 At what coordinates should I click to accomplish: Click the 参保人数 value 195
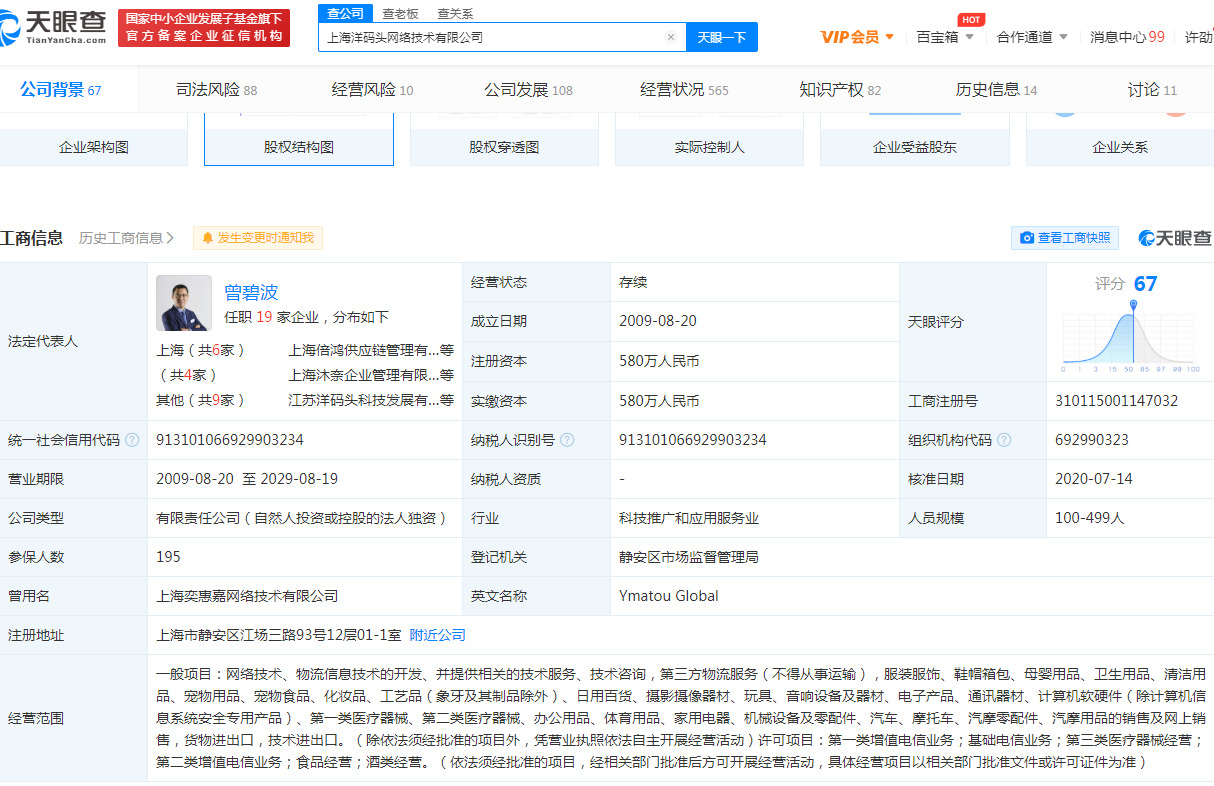tap(168, 557)
